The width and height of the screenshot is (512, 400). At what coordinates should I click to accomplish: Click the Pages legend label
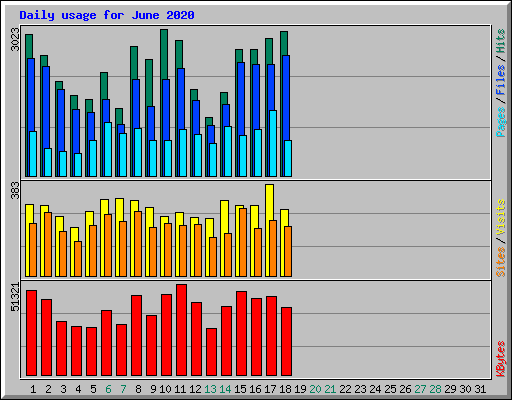click(501, 122)
